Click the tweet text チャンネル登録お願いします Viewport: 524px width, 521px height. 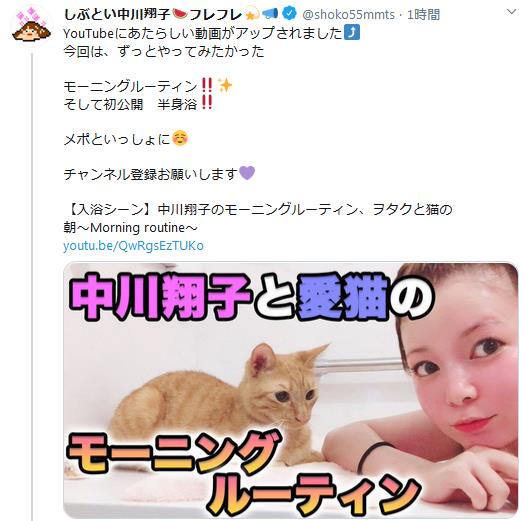click(x=151, y=174)
